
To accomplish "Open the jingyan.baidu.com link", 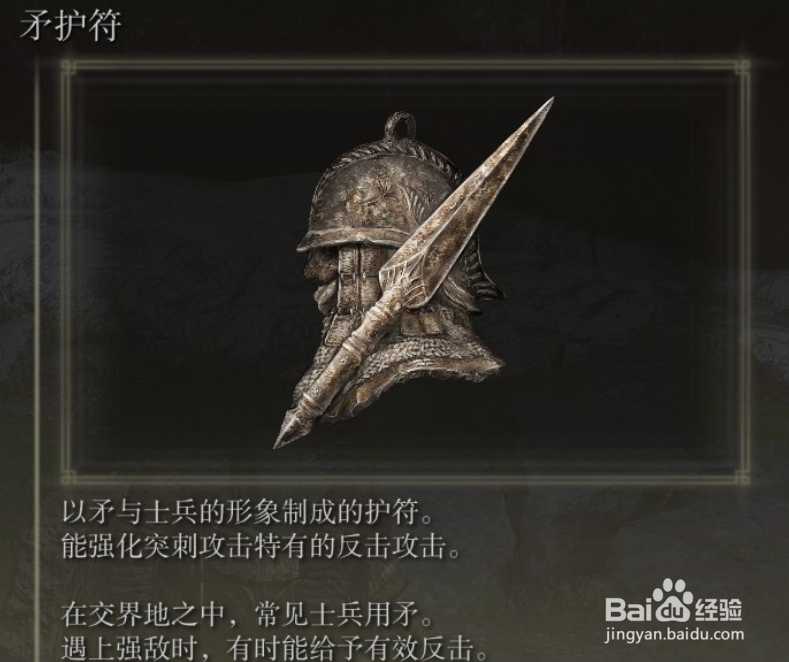I will click(x=674, y=635).
